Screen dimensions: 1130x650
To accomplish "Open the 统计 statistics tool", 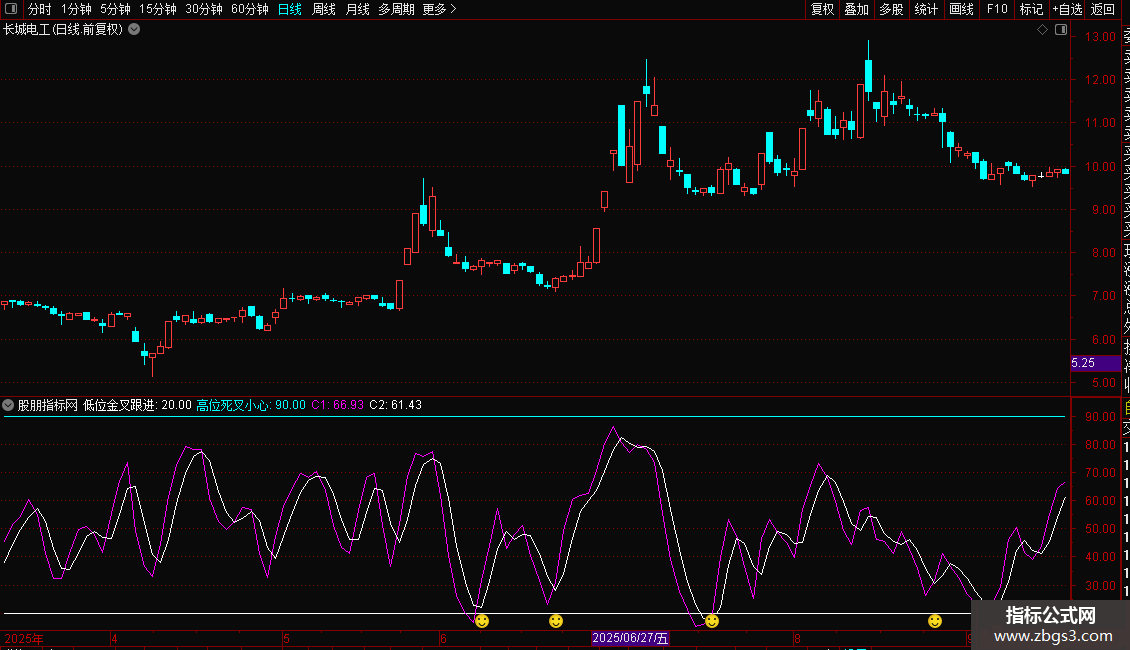I will [926, 9].
